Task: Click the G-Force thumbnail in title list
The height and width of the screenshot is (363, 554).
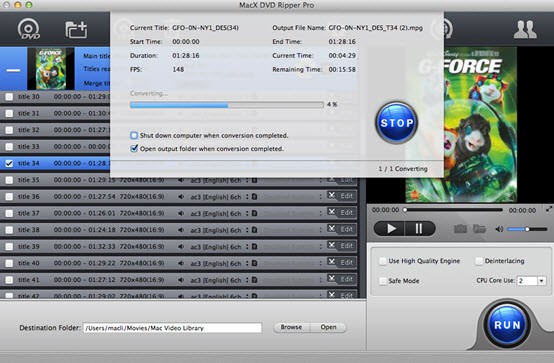Action: (51, 69)
